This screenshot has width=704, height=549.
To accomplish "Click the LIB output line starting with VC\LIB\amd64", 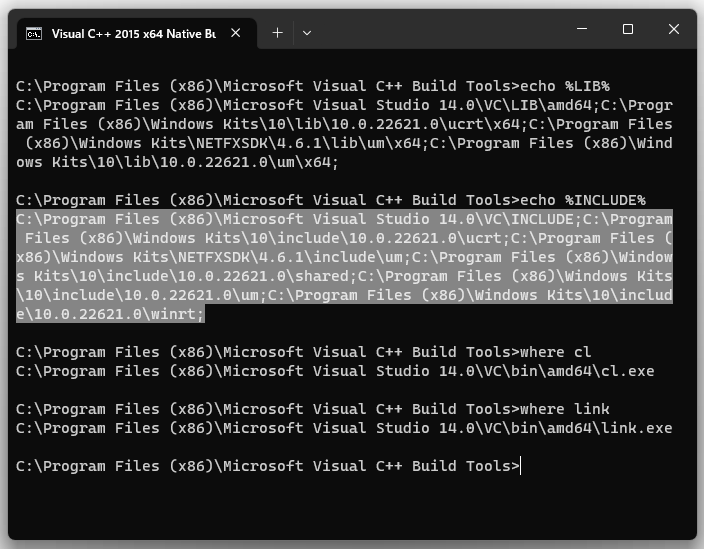I will 344,105.
